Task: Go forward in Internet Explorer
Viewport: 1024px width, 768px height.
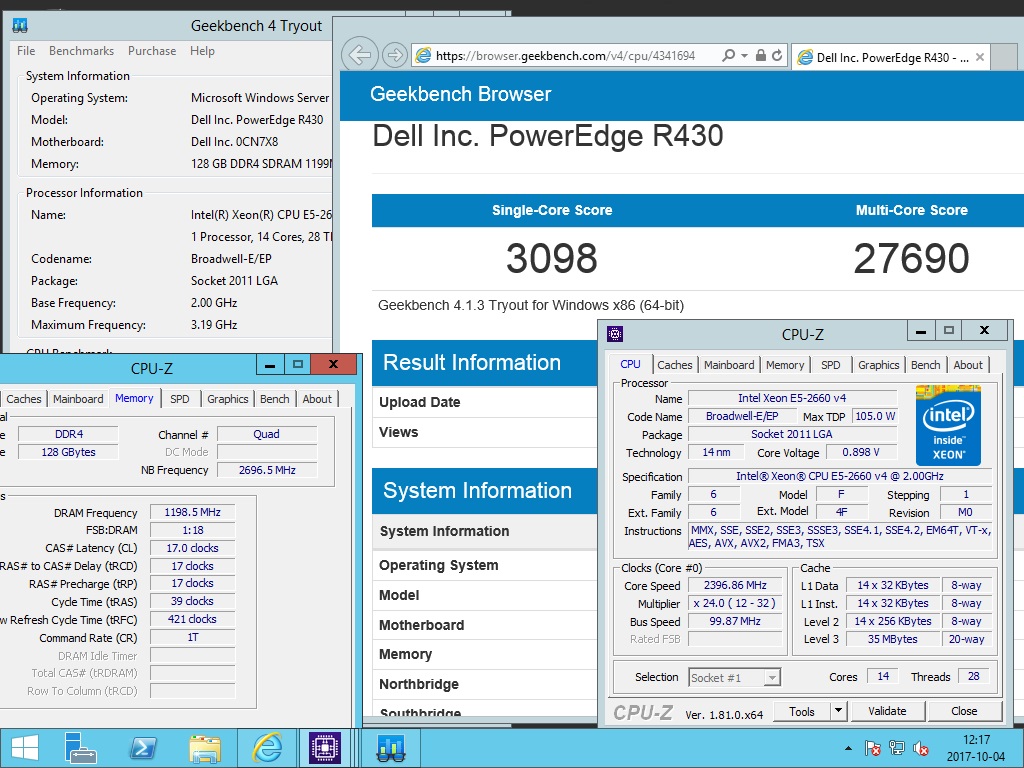Action: (x=394, y=56)
